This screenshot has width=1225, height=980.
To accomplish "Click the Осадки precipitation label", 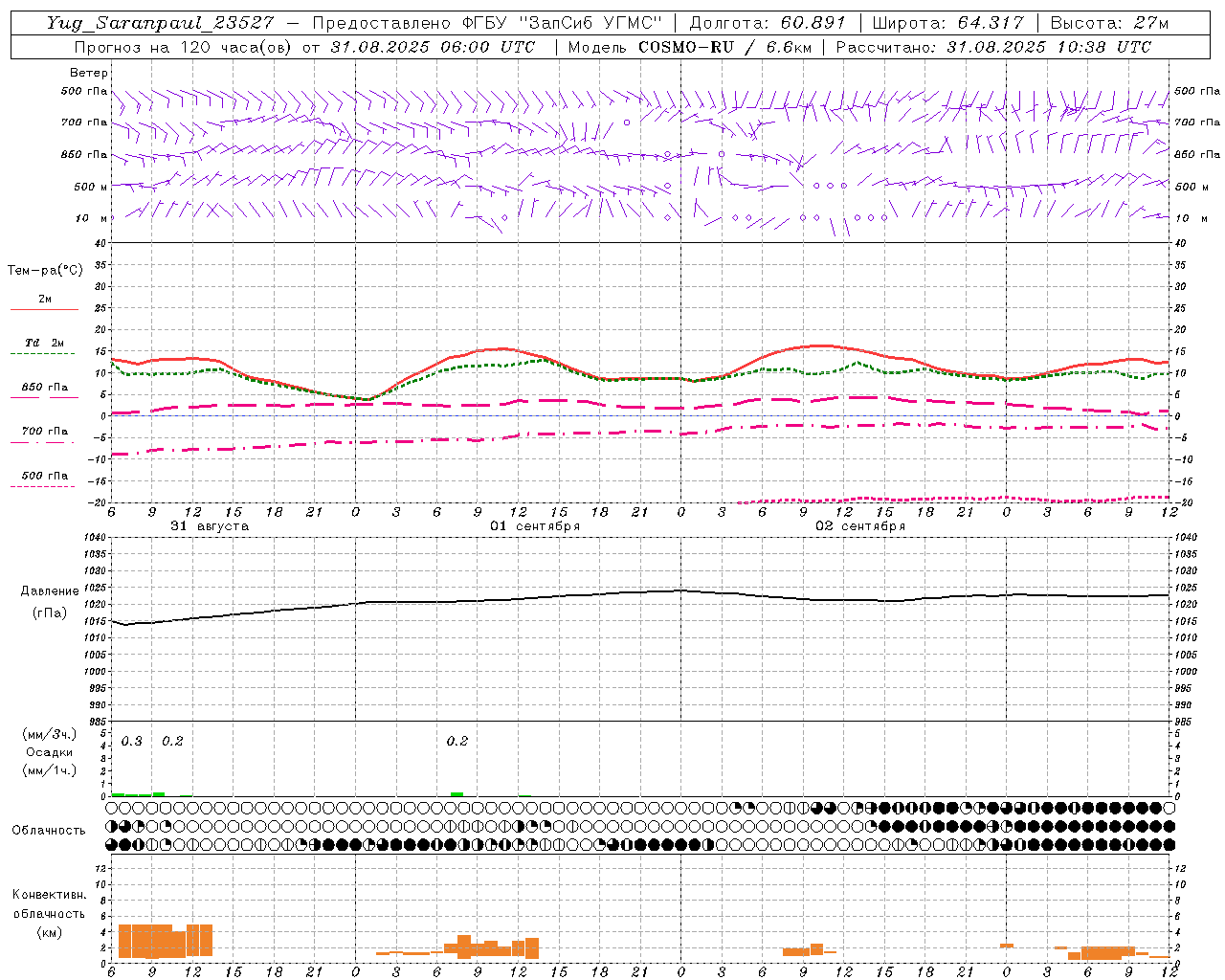I will 50,752.
